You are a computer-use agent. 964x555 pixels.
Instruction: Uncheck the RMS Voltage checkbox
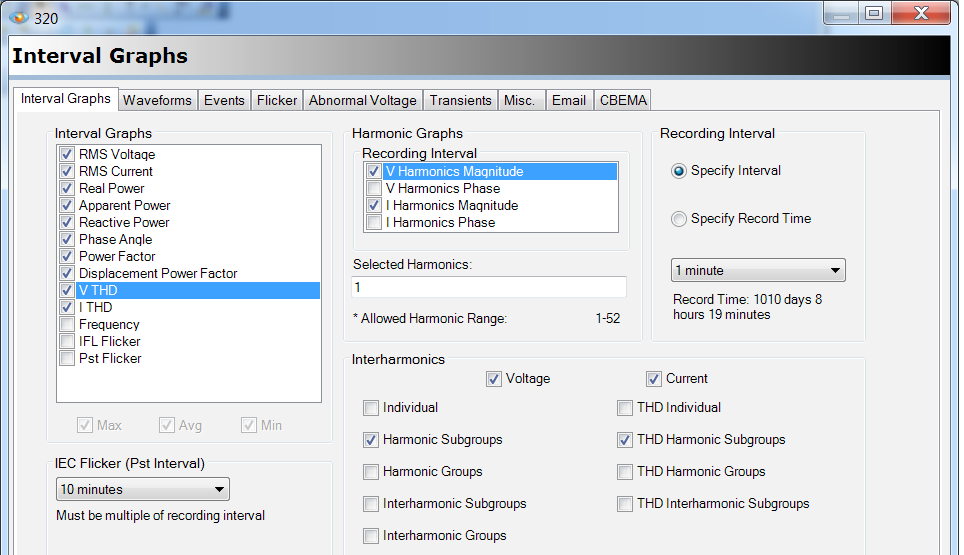click(67, 154)
